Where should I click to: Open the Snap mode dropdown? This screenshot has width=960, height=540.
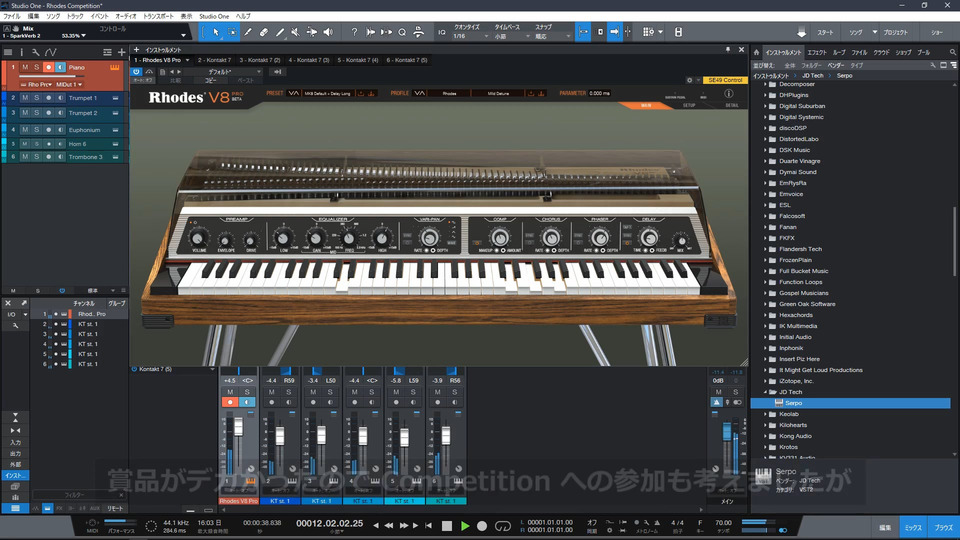pyautogui.click(x=552, y=37)
